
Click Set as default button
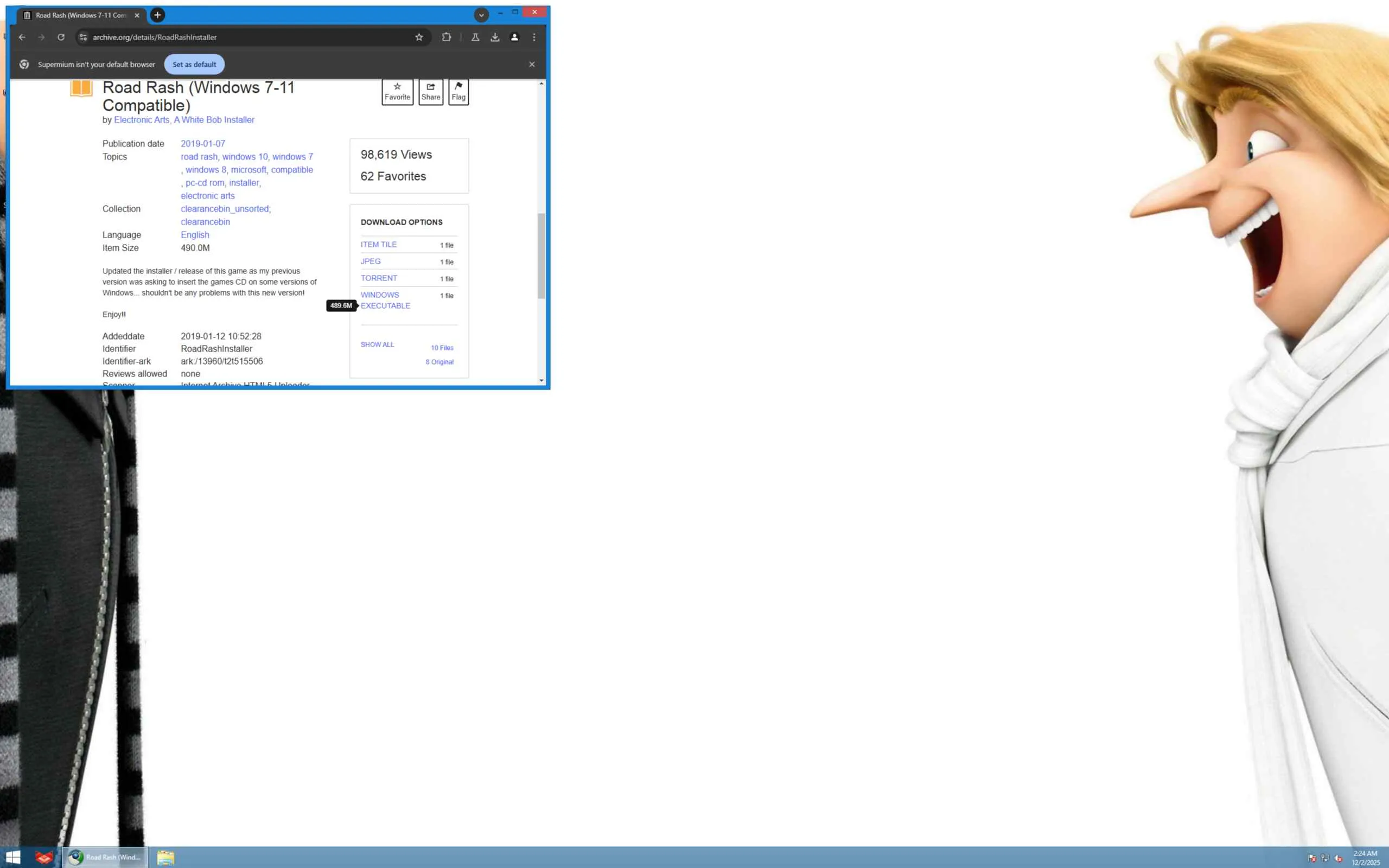tap(194, 65)
